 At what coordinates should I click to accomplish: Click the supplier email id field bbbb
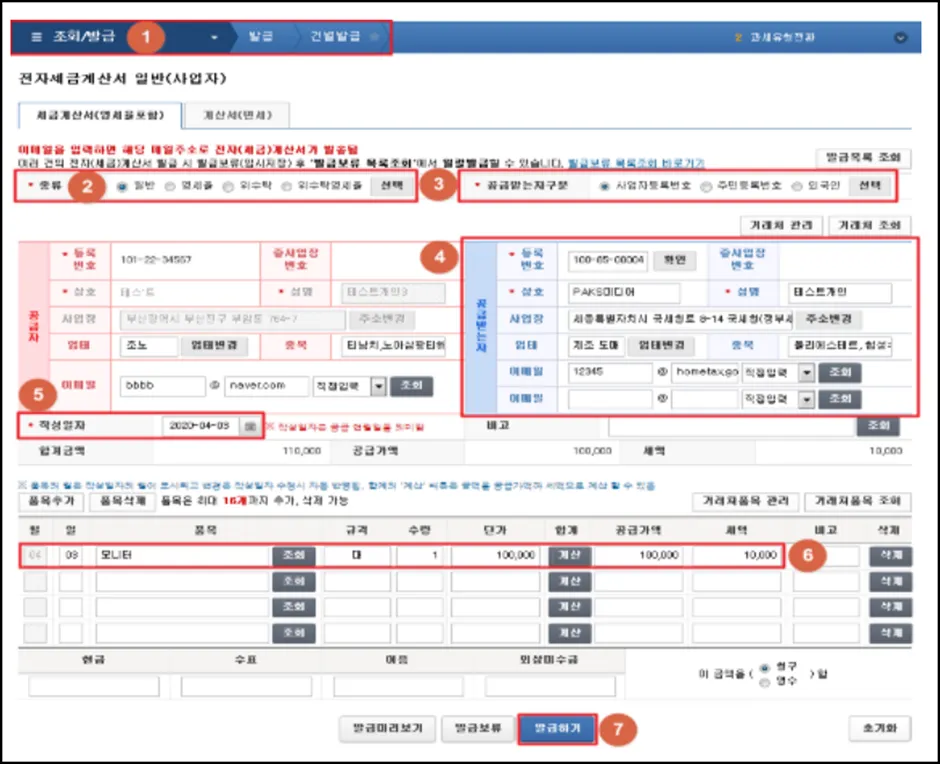(x=162, y=386)
